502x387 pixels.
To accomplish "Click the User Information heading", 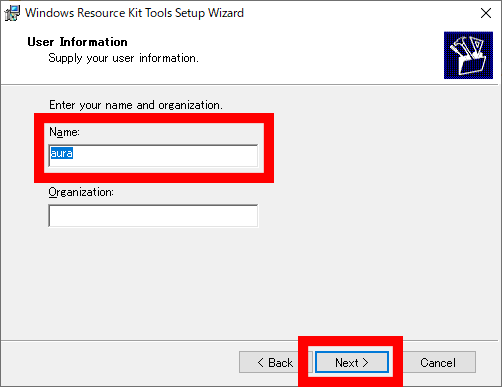I will [77, 42].
